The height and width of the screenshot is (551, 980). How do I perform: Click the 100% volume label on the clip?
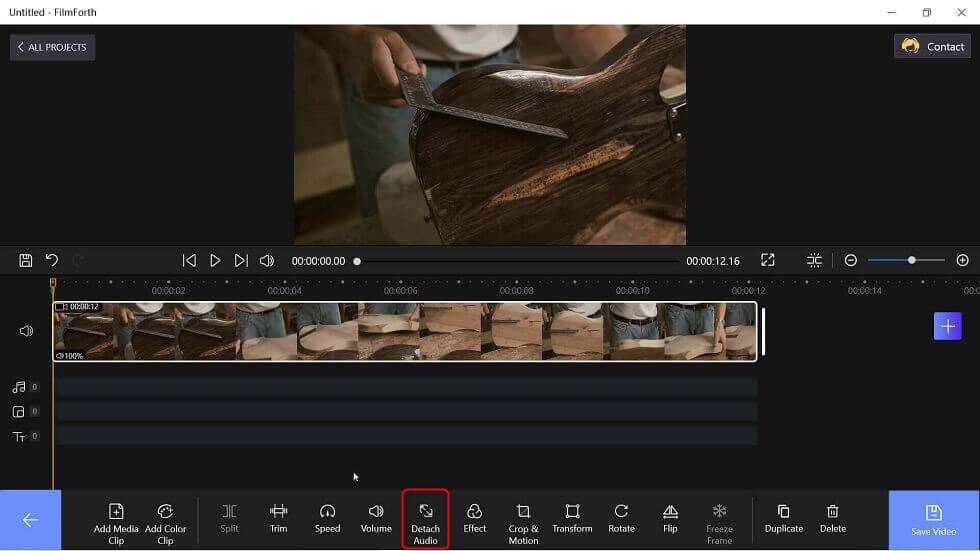[70, 355]
